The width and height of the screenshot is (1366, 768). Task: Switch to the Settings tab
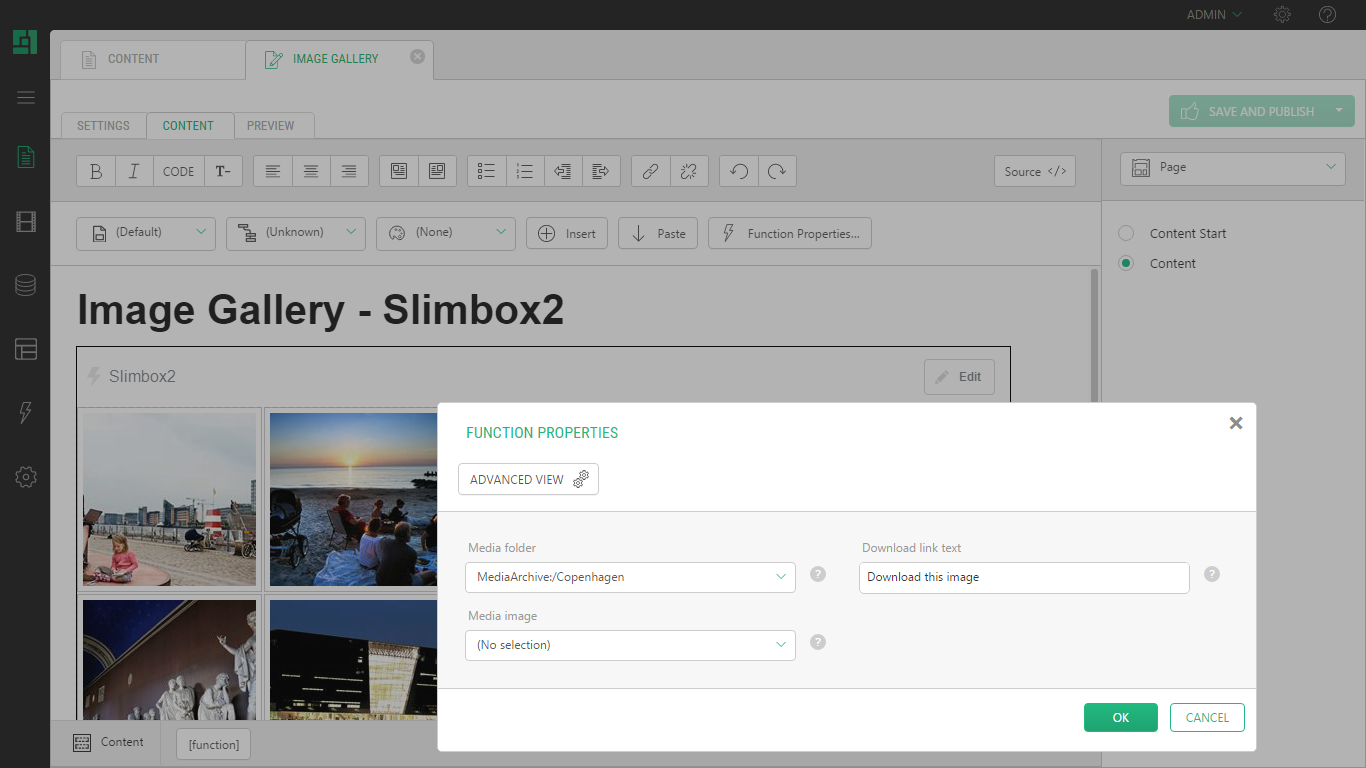(103, 126)
